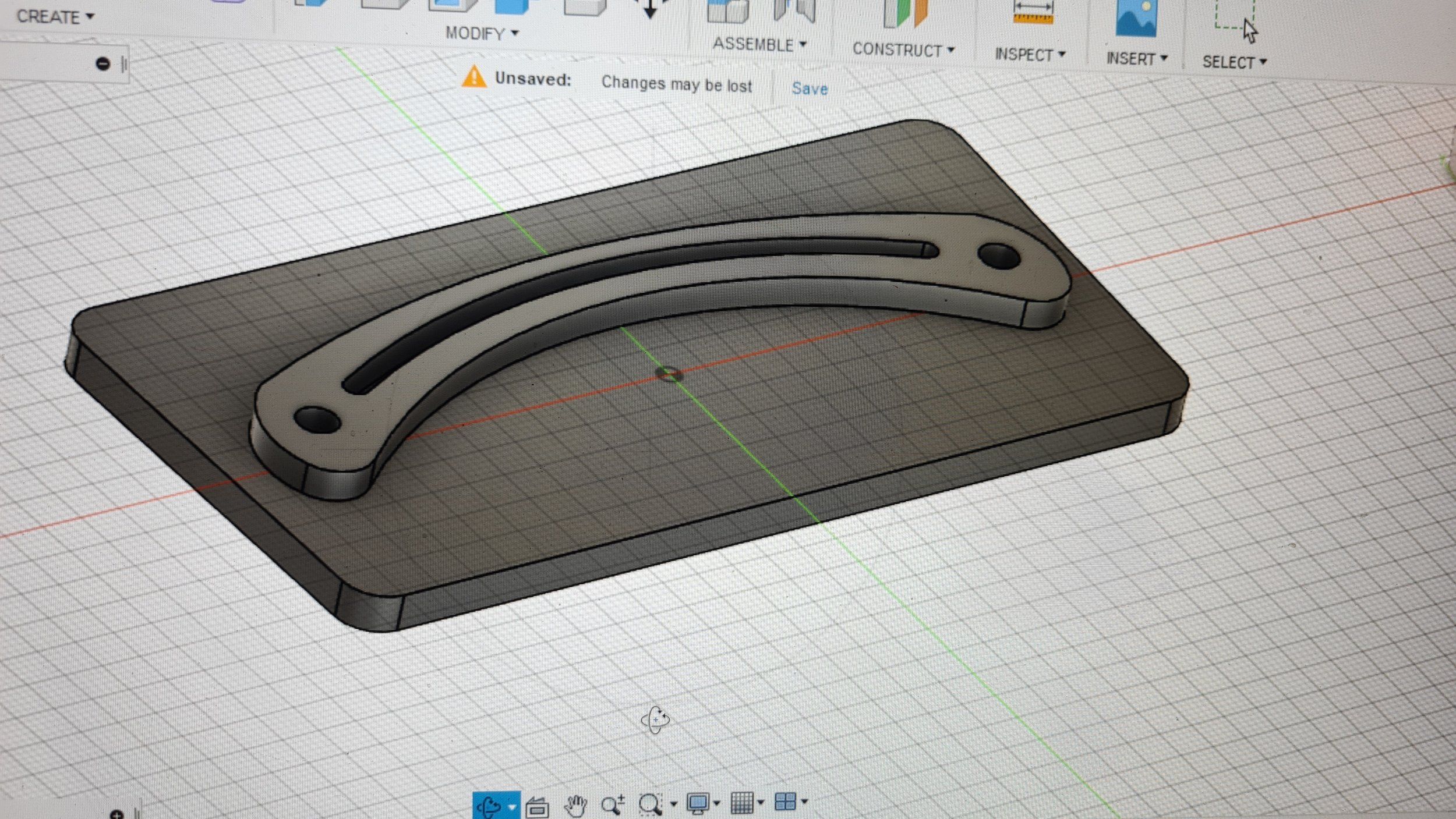Click the Display Settings monitor icon
1456x819 pixels.
click(x=698, y=803)
